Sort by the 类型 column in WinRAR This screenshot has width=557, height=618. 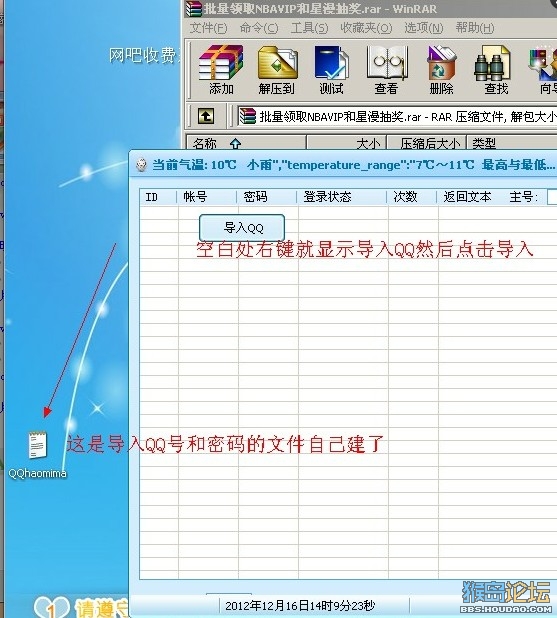pyautogui.click(x=512, y=143)
